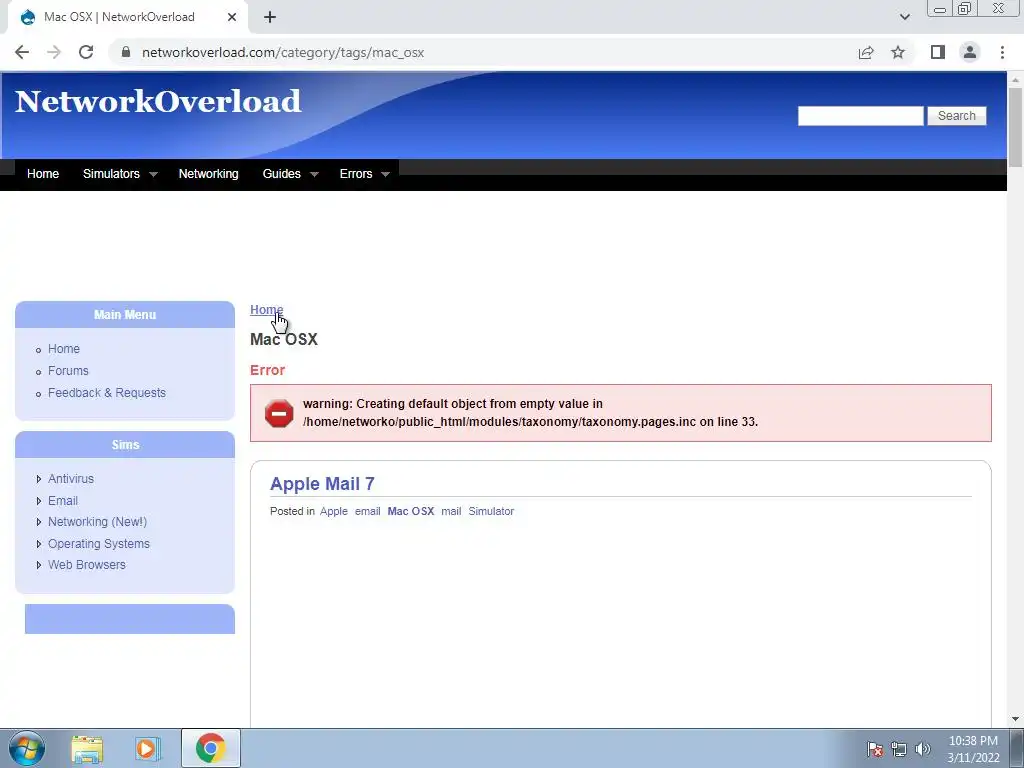Open the NetworkOverload site title

pyautogui.click(x=158, y=101)
